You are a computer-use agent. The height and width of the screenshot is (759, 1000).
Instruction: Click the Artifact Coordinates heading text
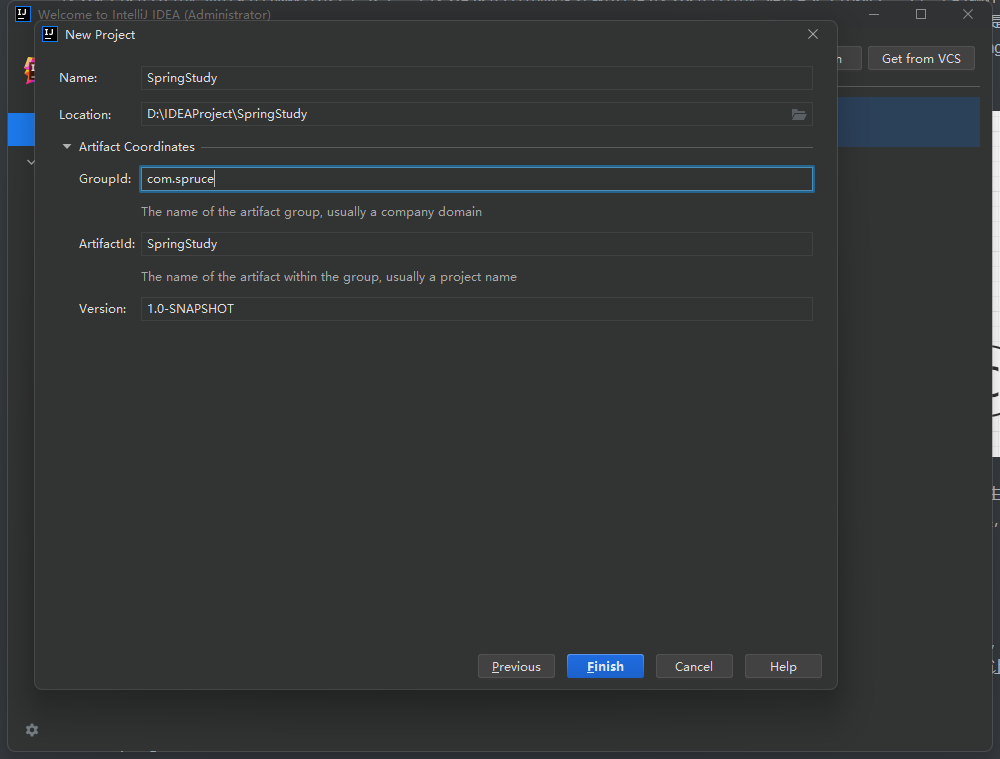click(136, 147)
